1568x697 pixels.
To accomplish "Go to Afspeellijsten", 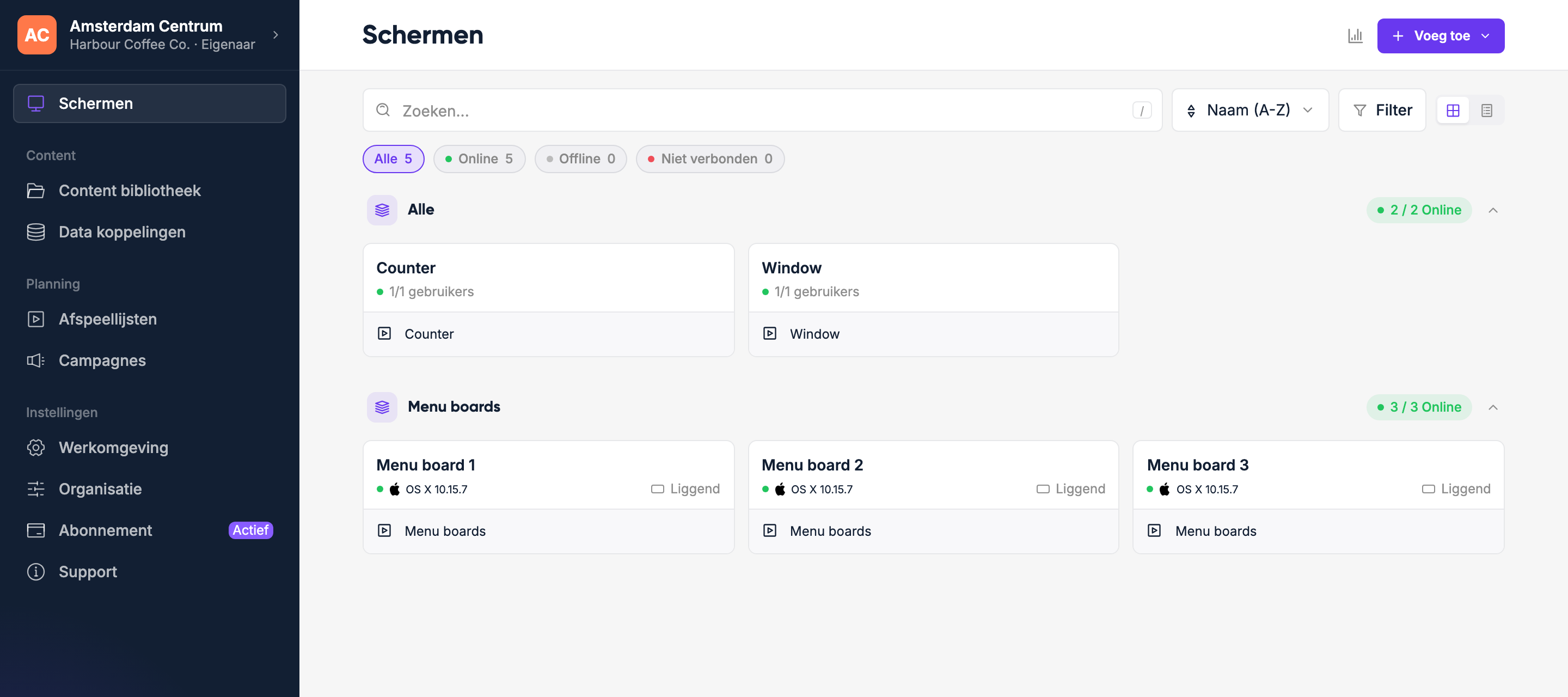I will click(150, 319).
